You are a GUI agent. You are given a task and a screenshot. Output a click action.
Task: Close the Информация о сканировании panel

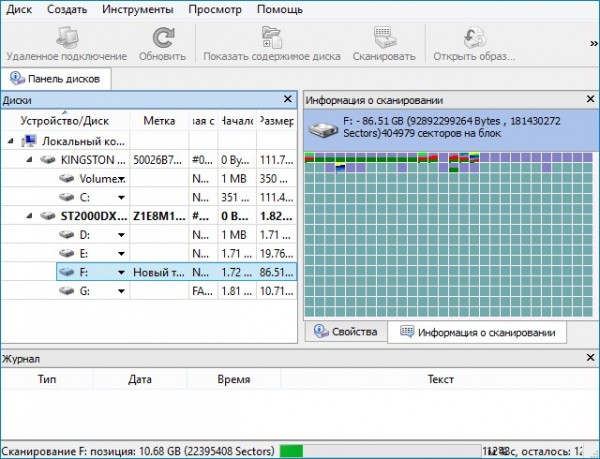pos(590,99)
